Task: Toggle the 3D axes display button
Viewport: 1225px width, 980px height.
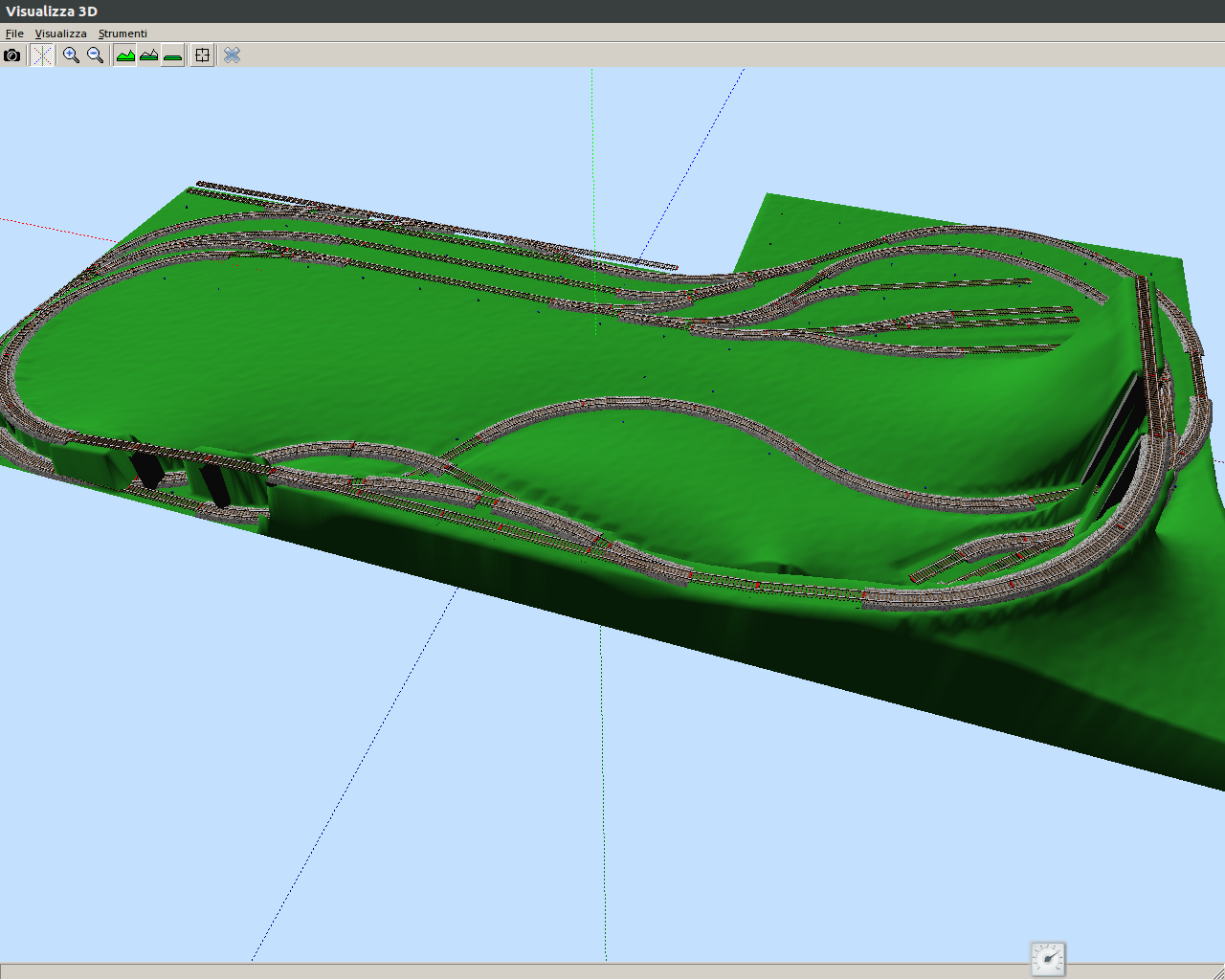Action: 42,56
